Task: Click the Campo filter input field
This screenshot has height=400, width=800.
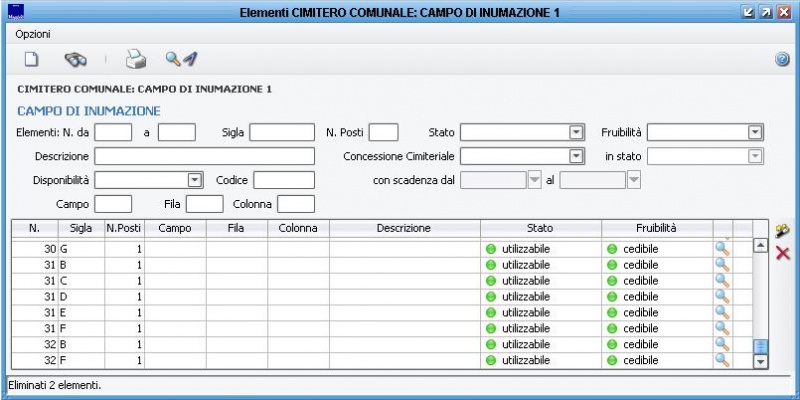Action: (113, 204)
